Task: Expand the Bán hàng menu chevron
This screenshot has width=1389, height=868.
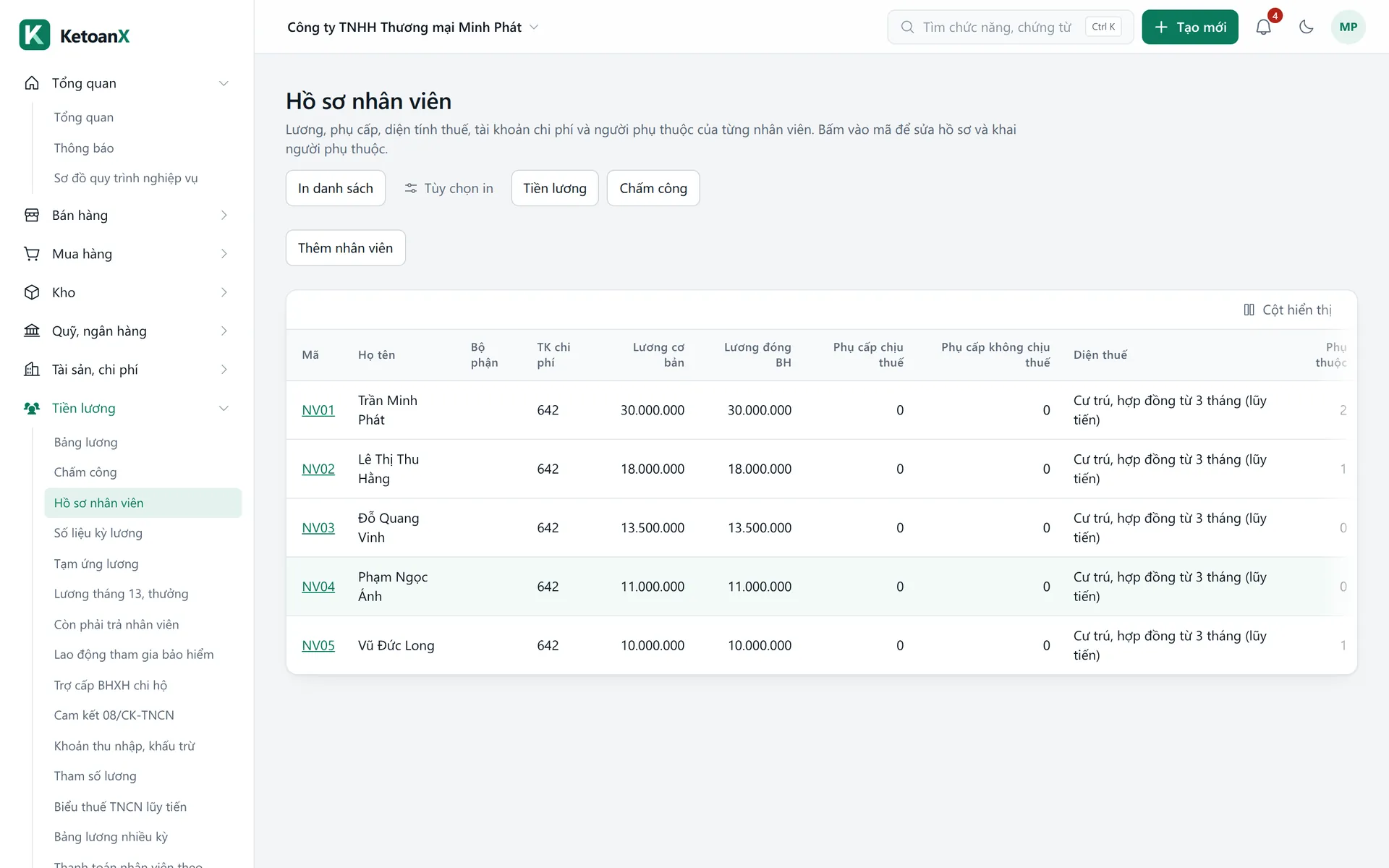Action: pyautogui.click(x=224, y=215)
